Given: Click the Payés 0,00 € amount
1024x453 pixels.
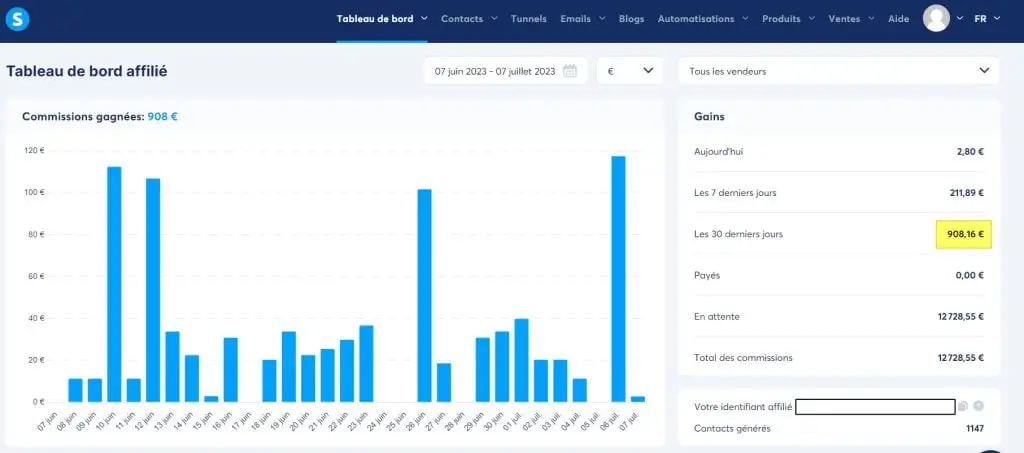Looking at the screenshot, I should (970, 275).
